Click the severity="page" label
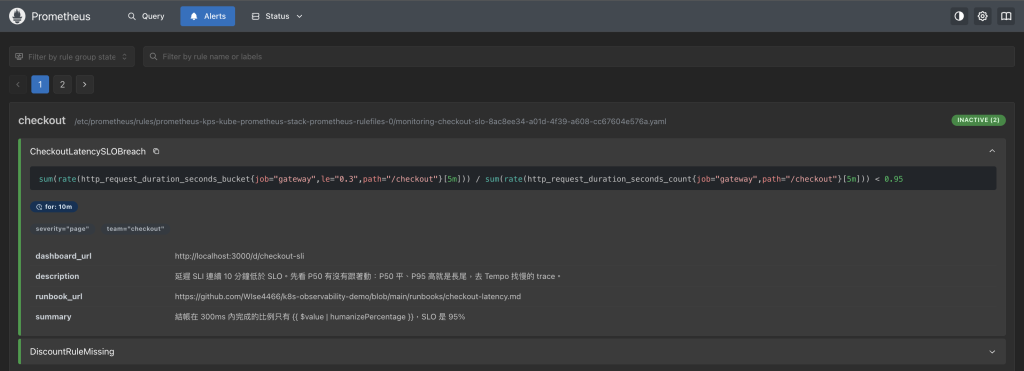1024x371 pixels. (x=62, y=229)
